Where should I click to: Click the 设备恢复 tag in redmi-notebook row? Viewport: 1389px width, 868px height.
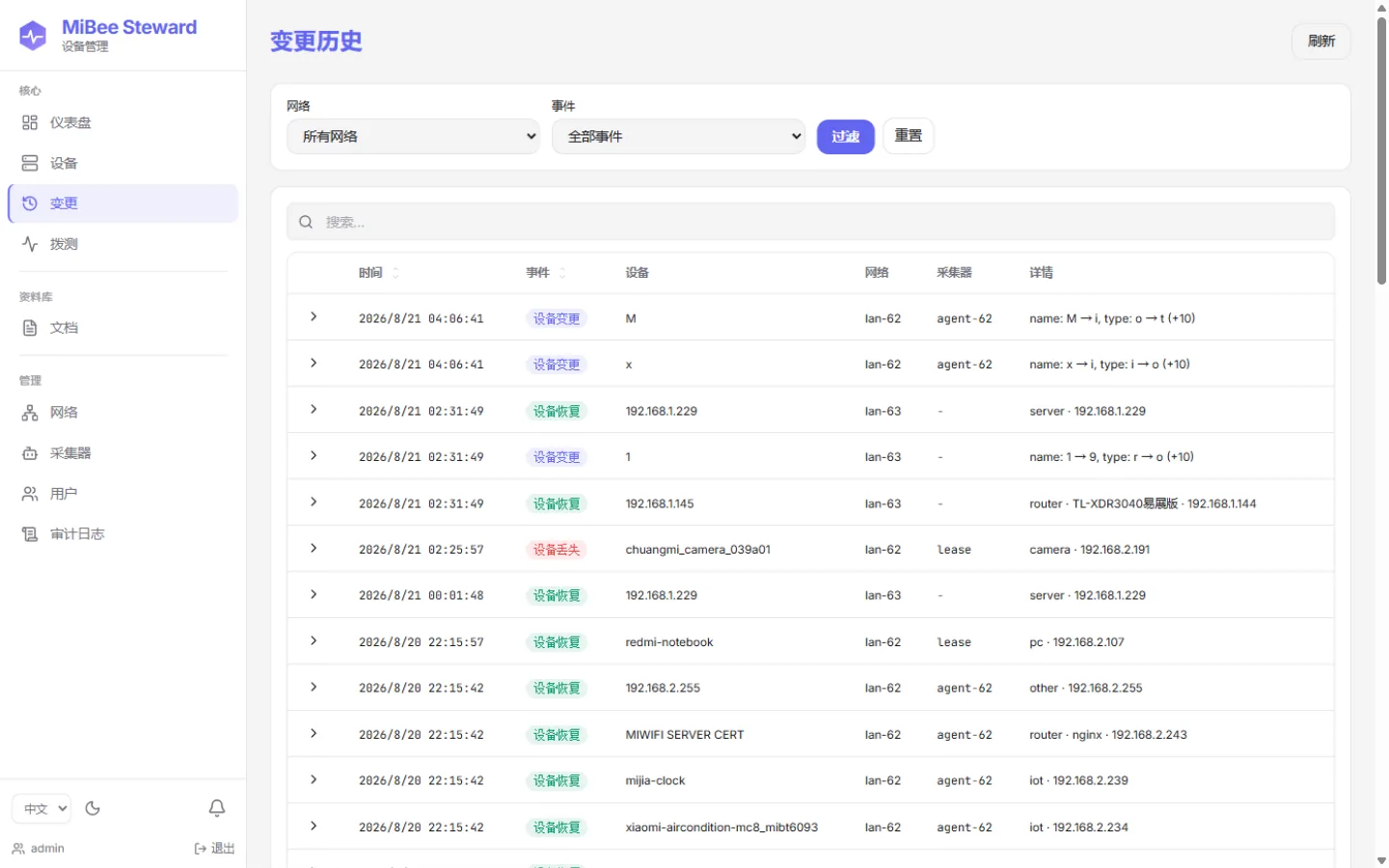557,642
